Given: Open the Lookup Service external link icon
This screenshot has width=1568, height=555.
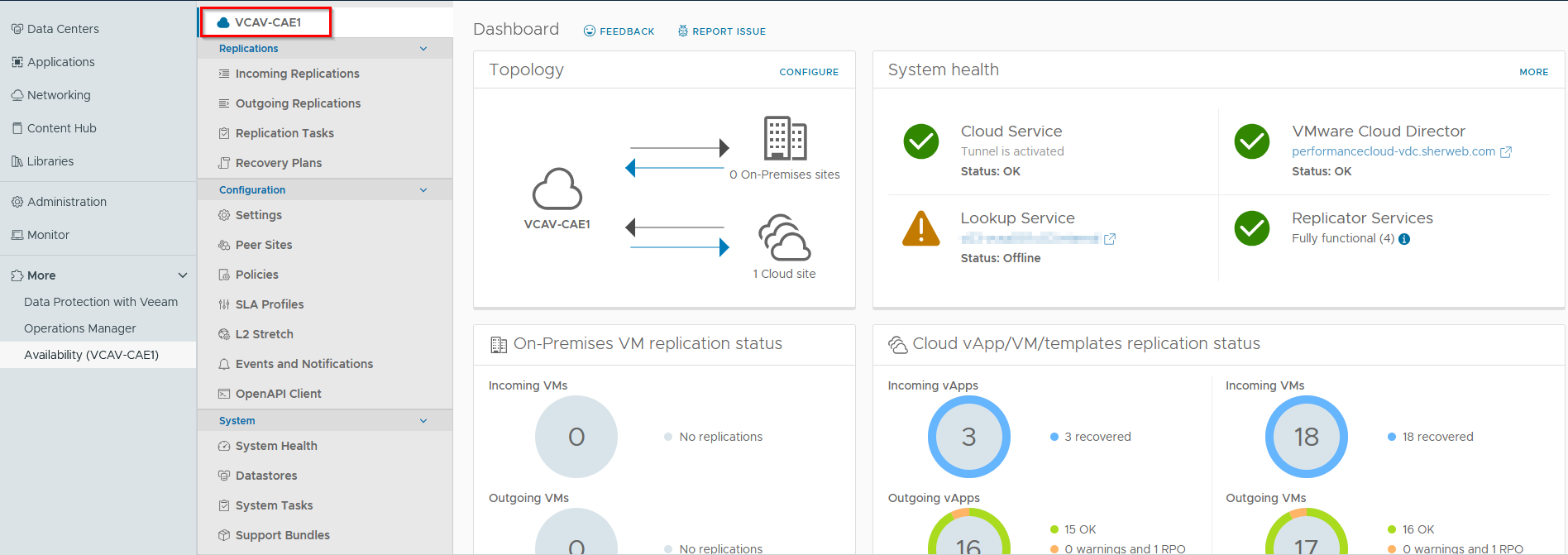Looking at the screenshot, I should coord(1110,239).
